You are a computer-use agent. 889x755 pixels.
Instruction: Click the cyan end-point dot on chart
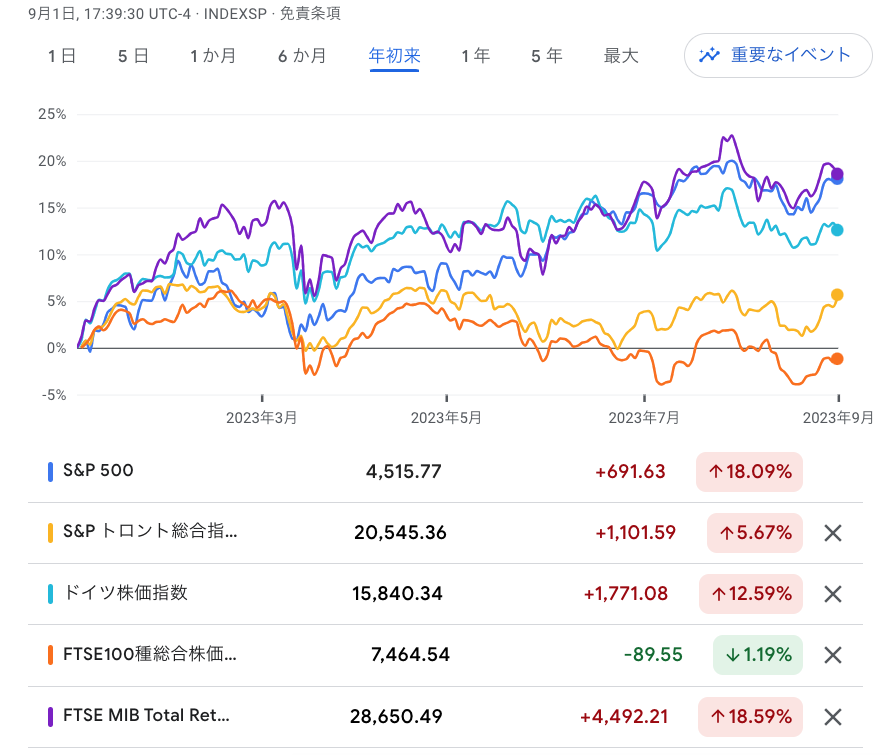click(x=837, y=230)
